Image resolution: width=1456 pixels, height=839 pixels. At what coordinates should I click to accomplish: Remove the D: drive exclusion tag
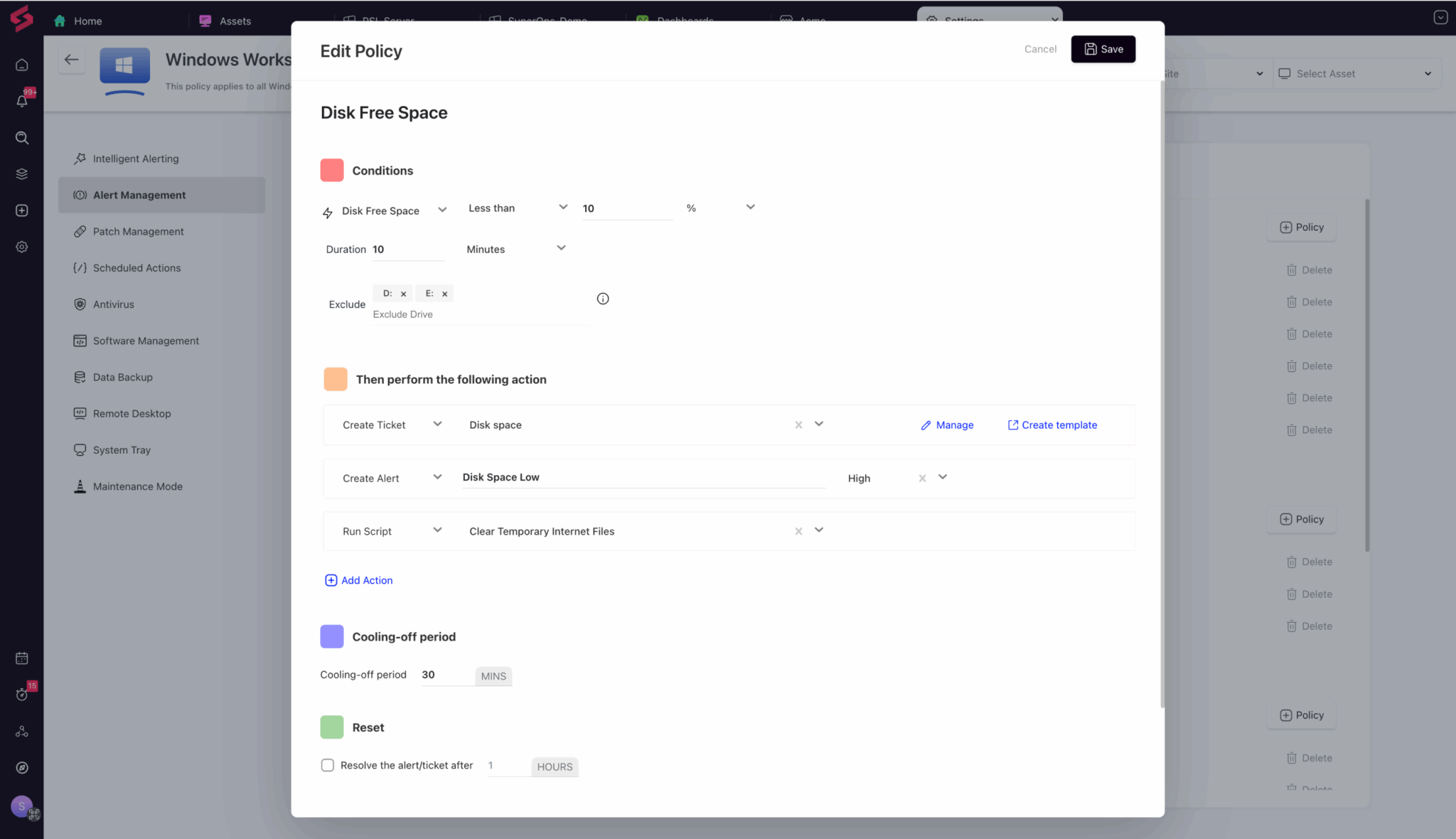point(403,294)
